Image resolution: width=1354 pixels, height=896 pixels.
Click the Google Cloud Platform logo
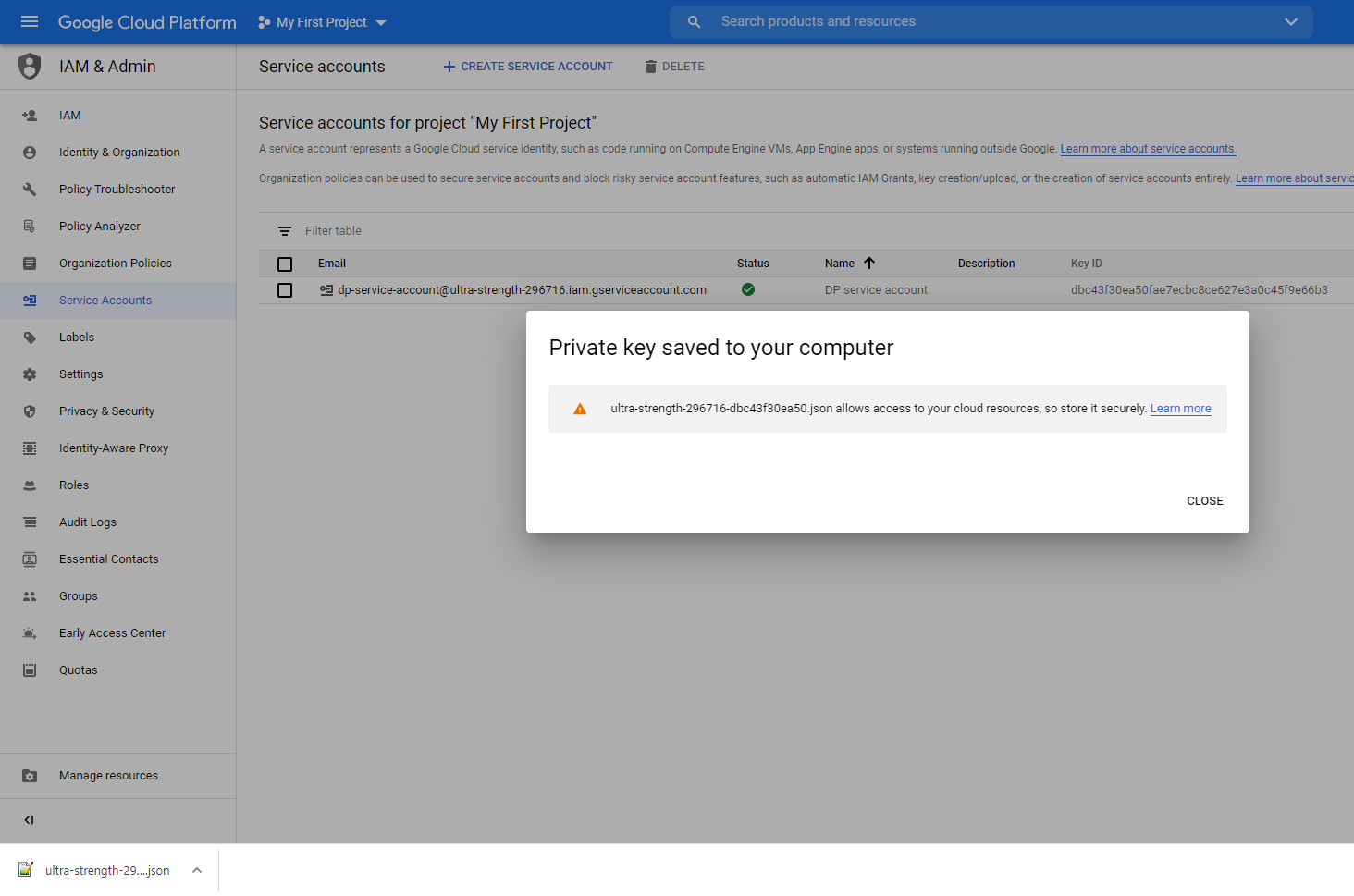pos(147,22)
